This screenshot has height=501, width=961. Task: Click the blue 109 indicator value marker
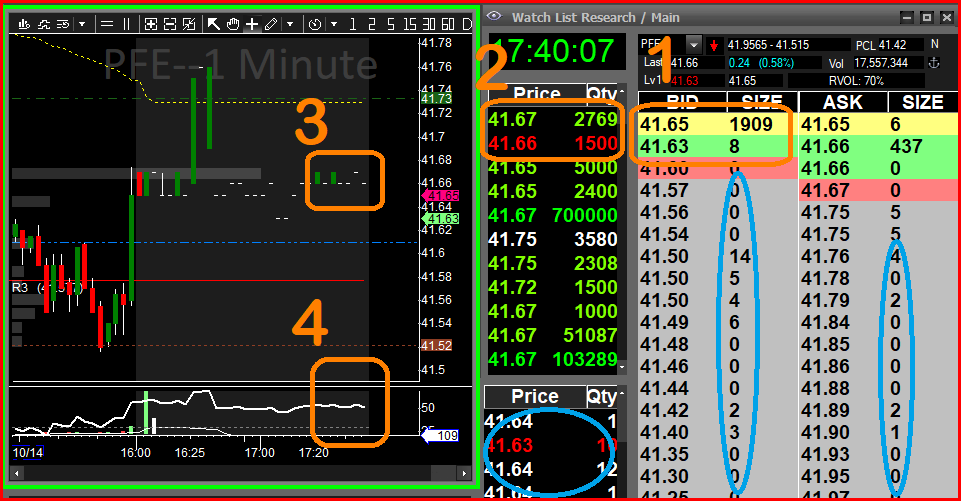tap(441, 435)
